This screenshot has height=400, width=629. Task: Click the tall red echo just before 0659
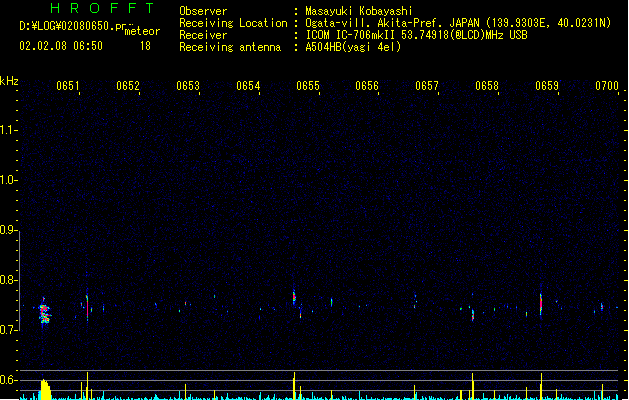[541, 305]
